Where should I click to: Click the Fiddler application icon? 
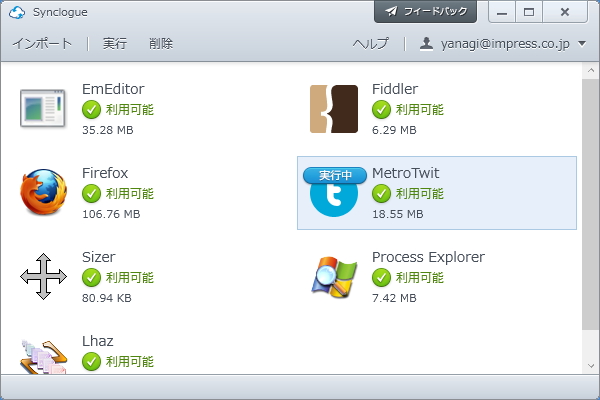coord(334,109)
